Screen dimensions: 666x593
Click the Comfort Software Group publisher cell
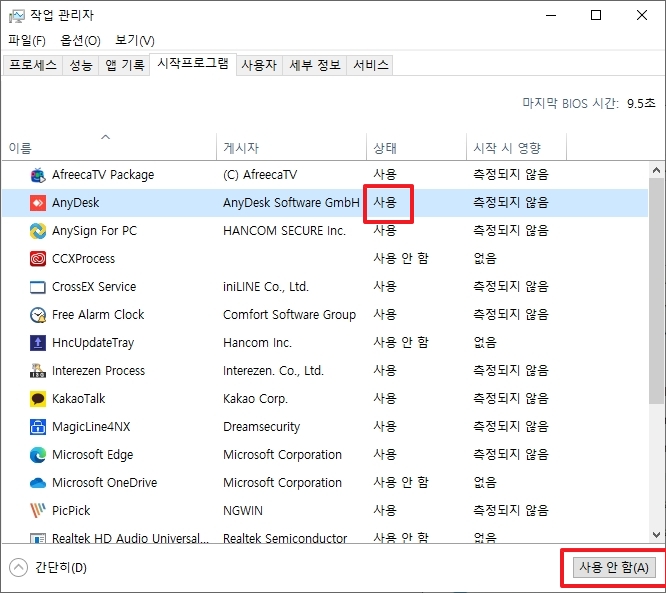point(289,315)
